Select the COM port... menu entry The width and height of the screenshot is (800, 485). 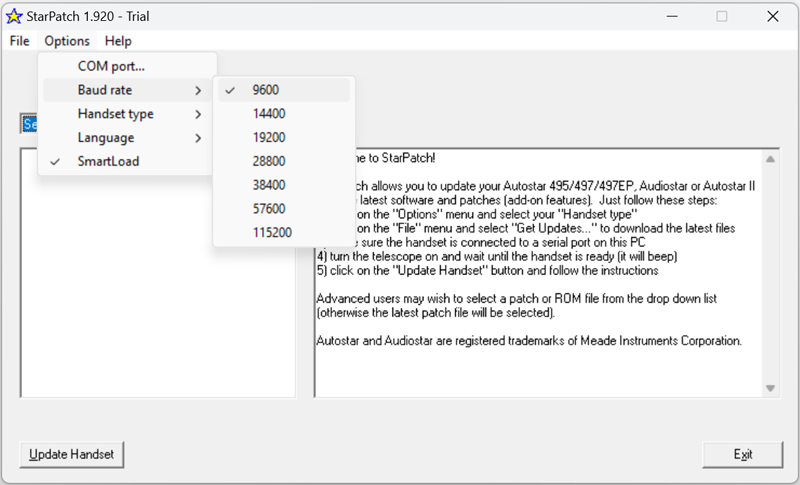[x=111, y=66]
